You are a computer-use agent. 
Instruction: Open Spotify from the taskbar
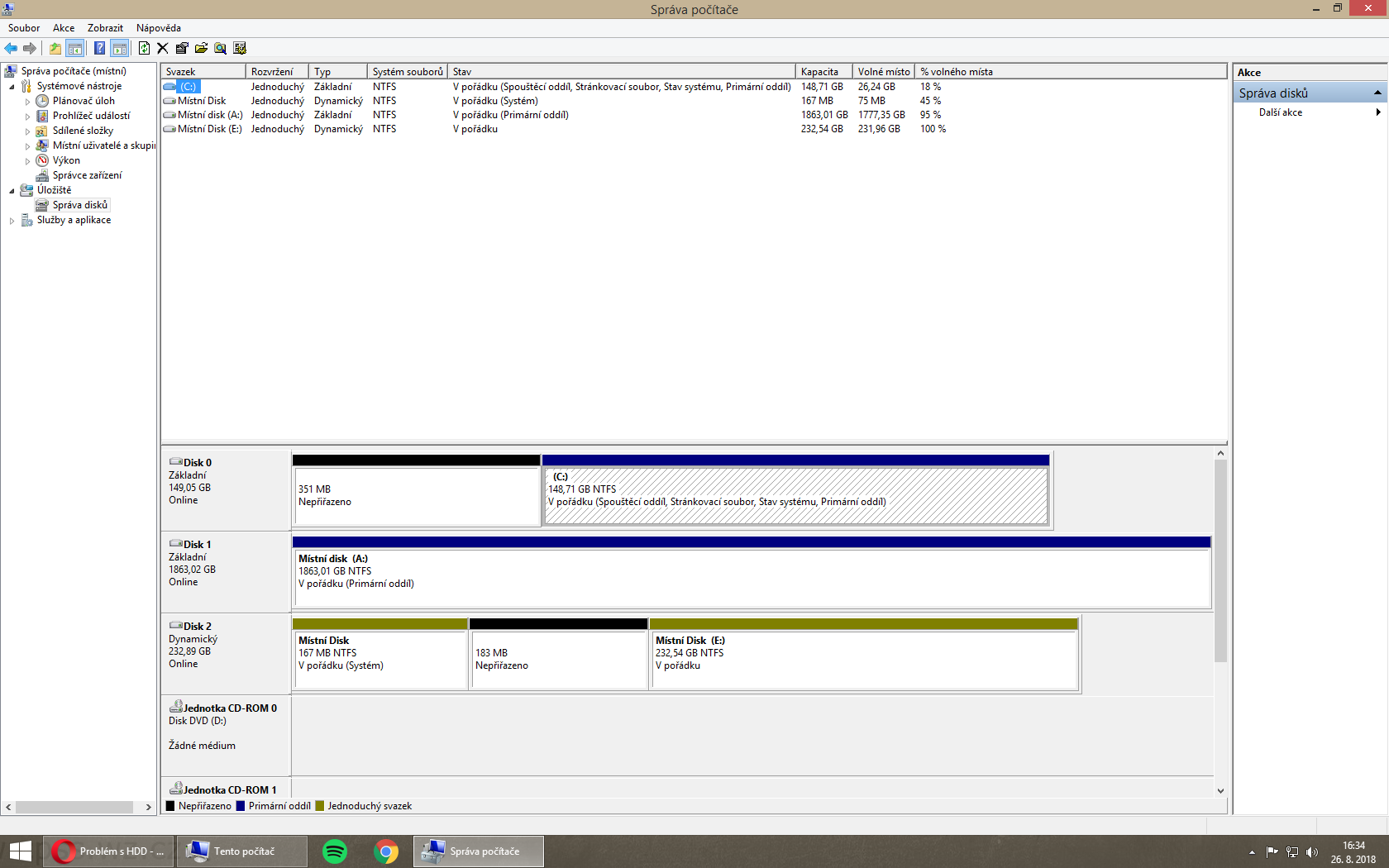coord(335,851)
